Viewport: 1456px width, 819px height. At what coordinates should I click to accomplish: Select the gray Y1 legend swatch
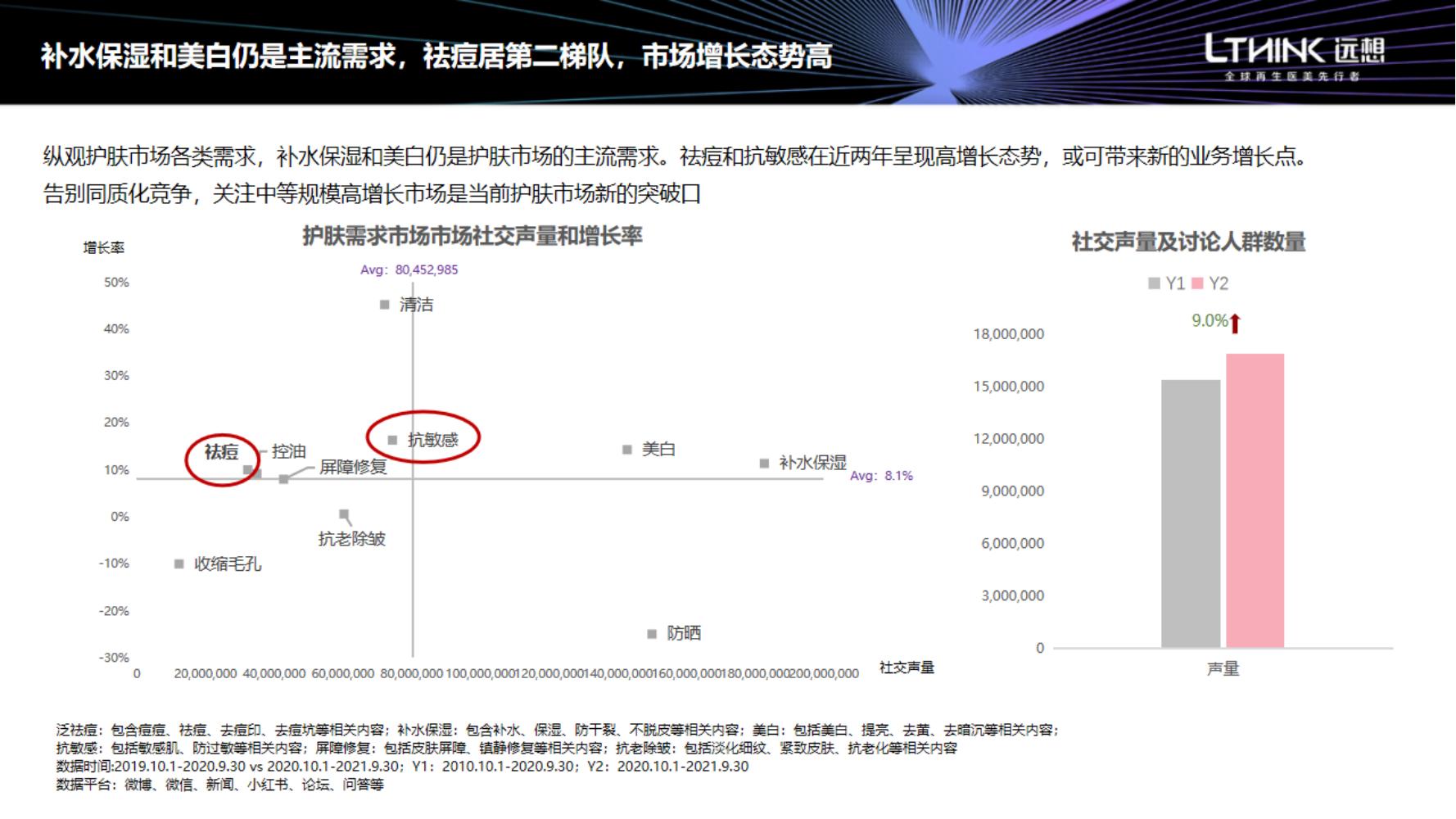(1154, 283)
